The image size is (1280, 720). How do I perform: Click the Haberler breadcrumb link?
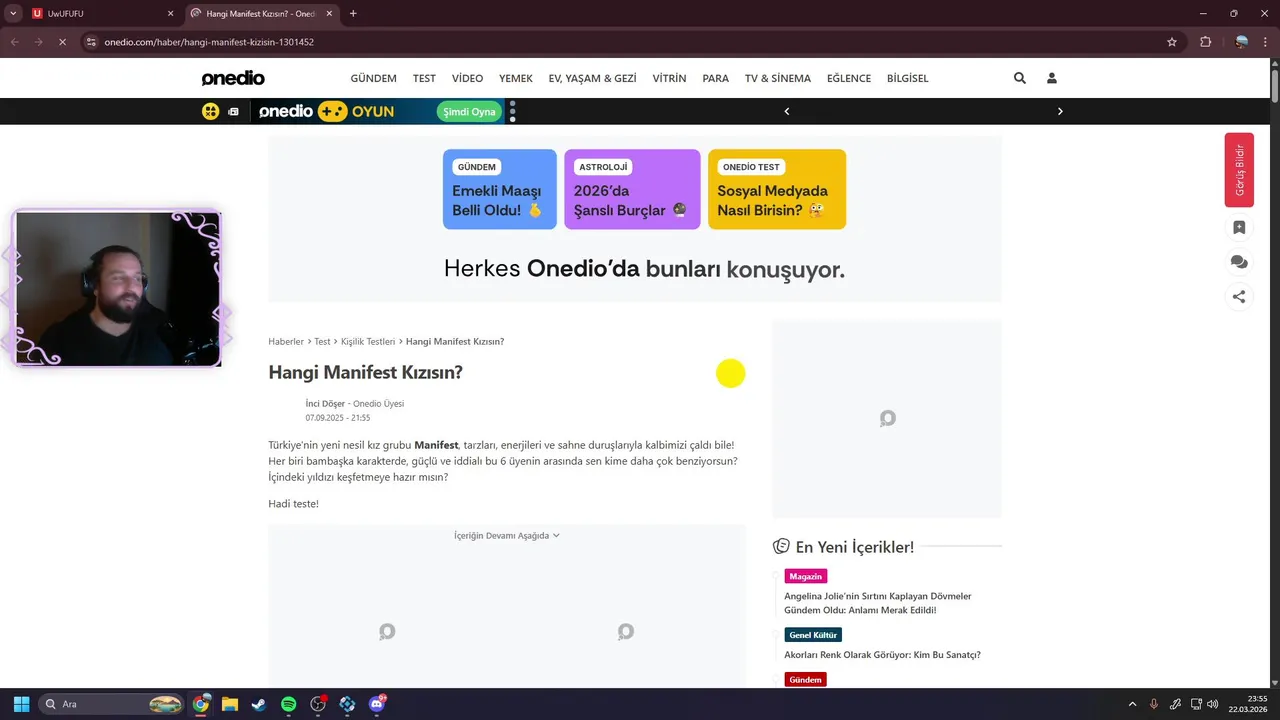[286, 342]
